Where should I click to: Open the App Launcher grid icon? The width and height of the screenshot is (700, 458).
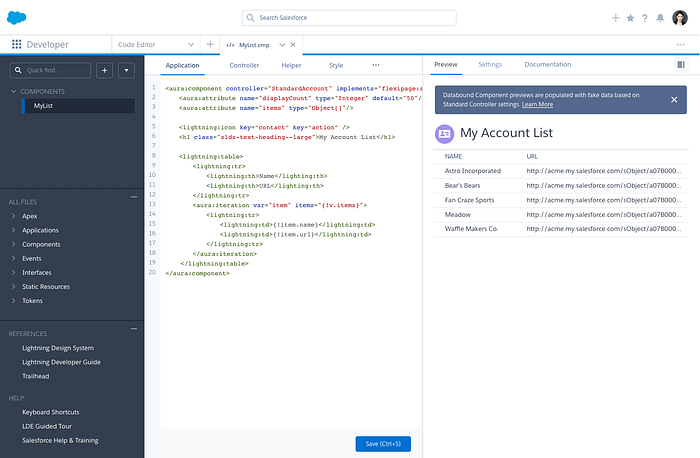[17, 45]
